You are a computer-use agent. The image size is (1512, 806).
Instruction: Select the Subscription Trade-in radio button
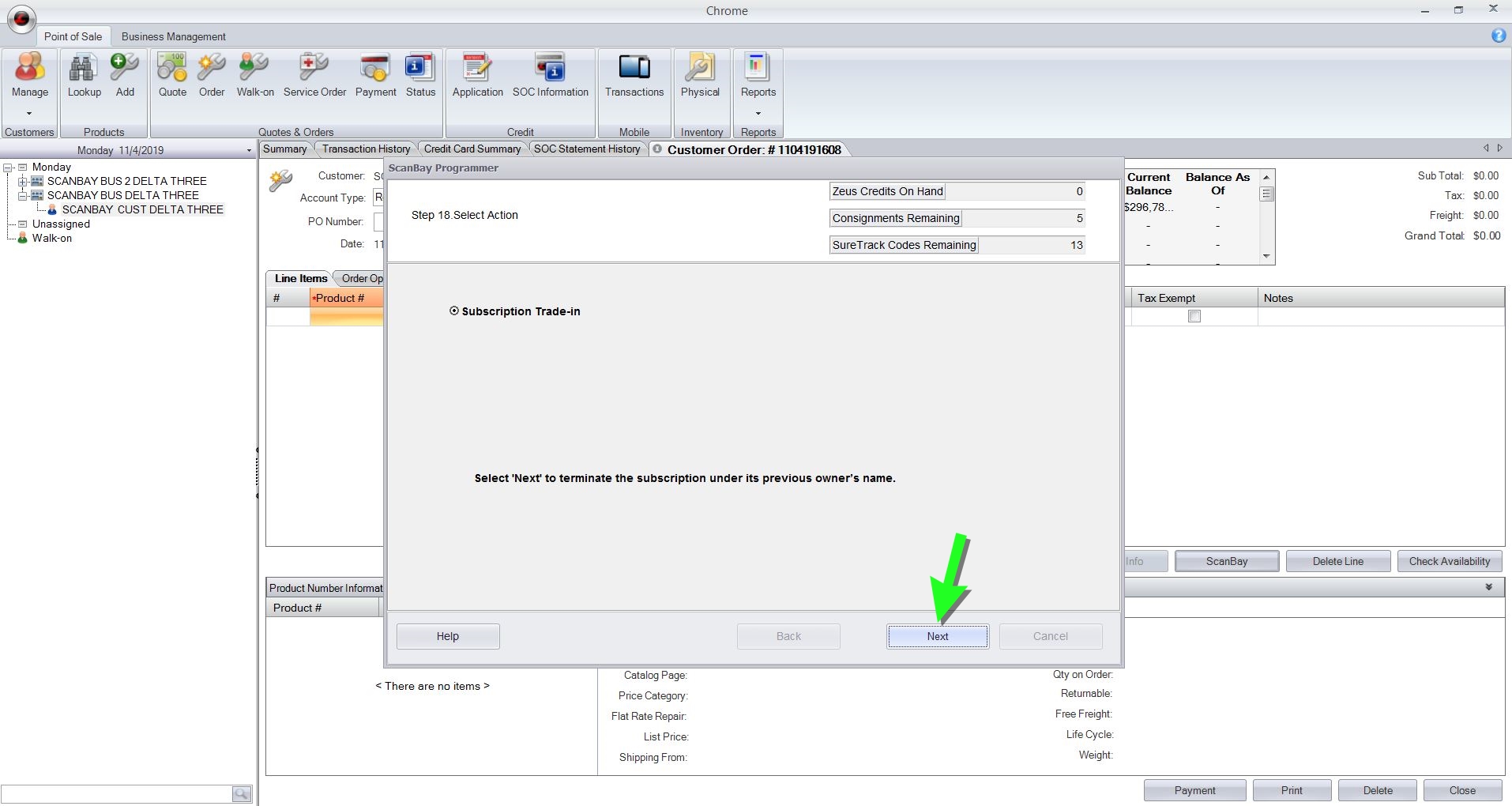[454, 311]
